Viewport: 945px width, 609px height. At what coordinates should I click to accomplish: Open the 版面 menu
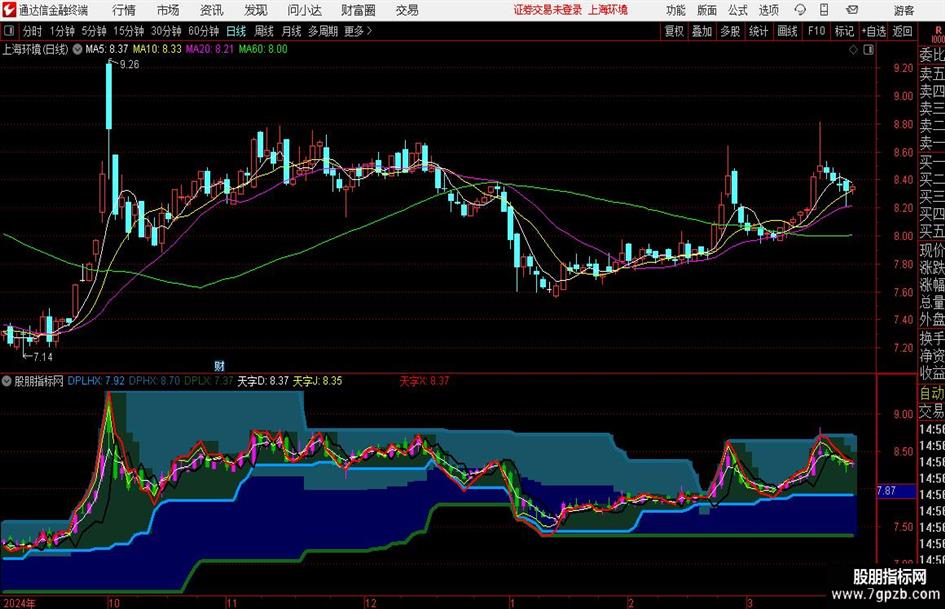707,10
